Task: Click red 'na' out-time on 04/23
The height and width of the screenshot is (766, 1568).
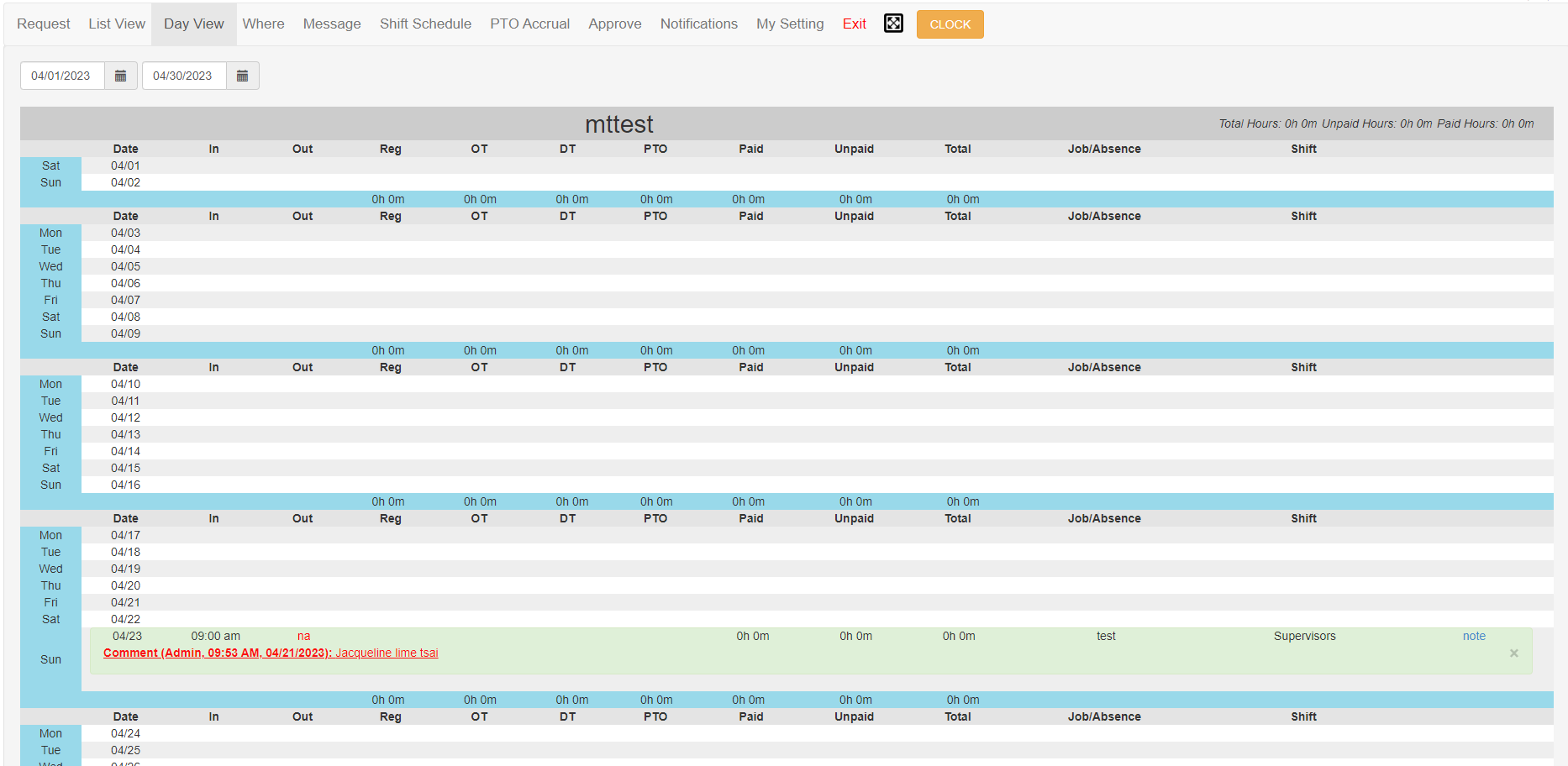Action: [304, 636]
